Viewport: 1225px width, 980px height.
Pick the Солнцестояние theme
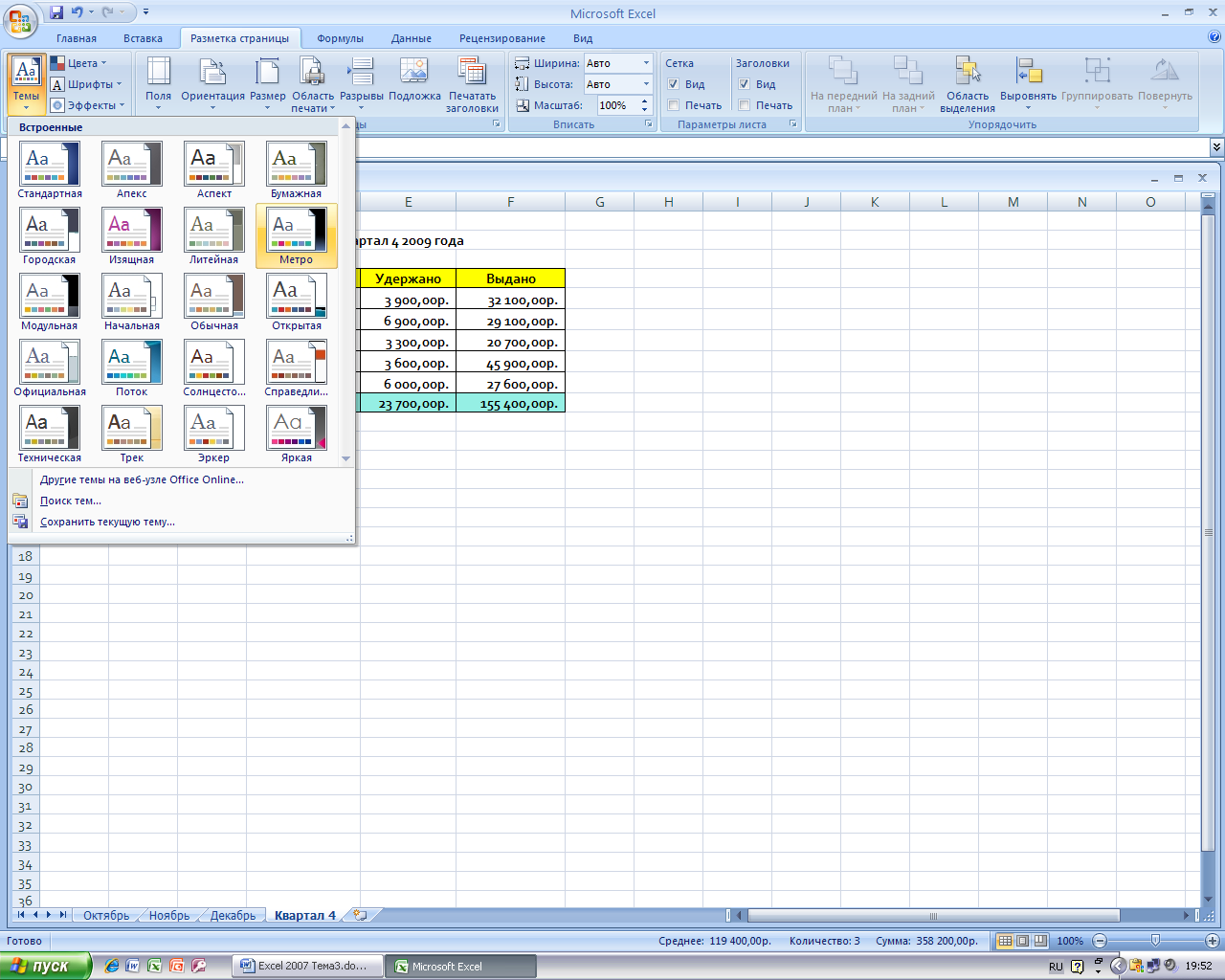click(214, 367)
